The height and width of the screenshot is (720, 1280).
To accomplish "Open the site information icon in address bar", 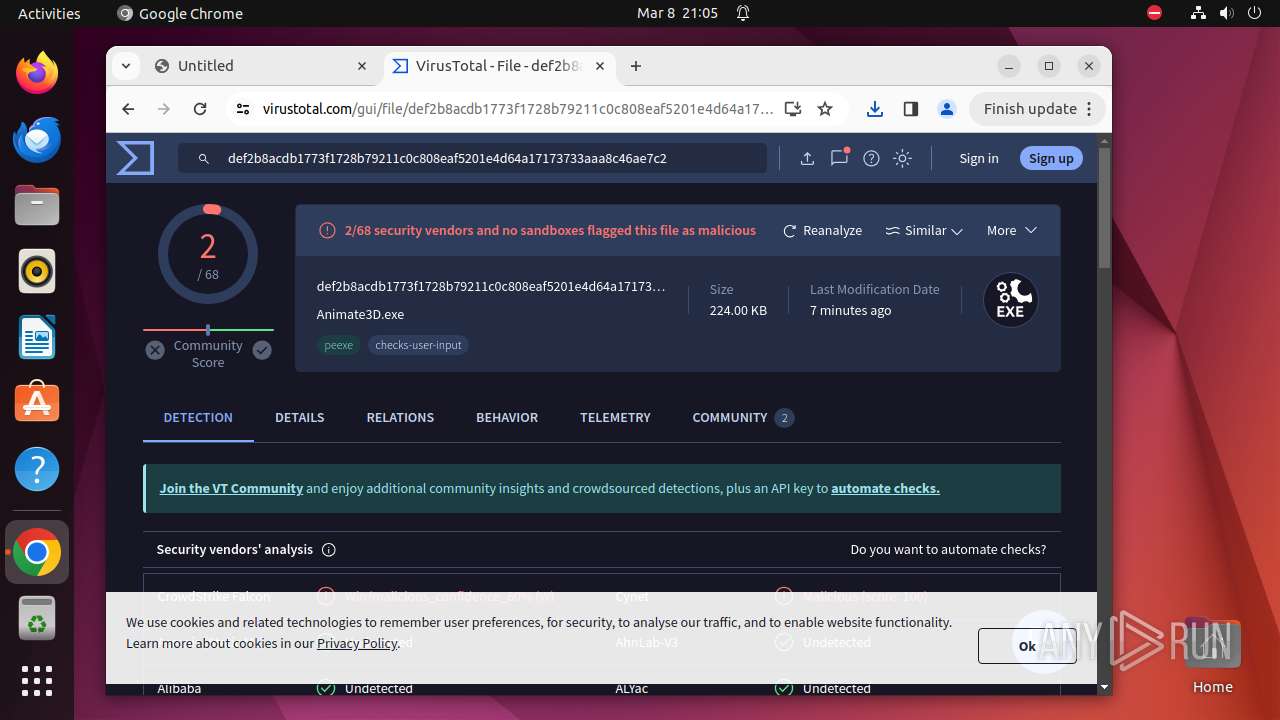I will tap(242, 109).
